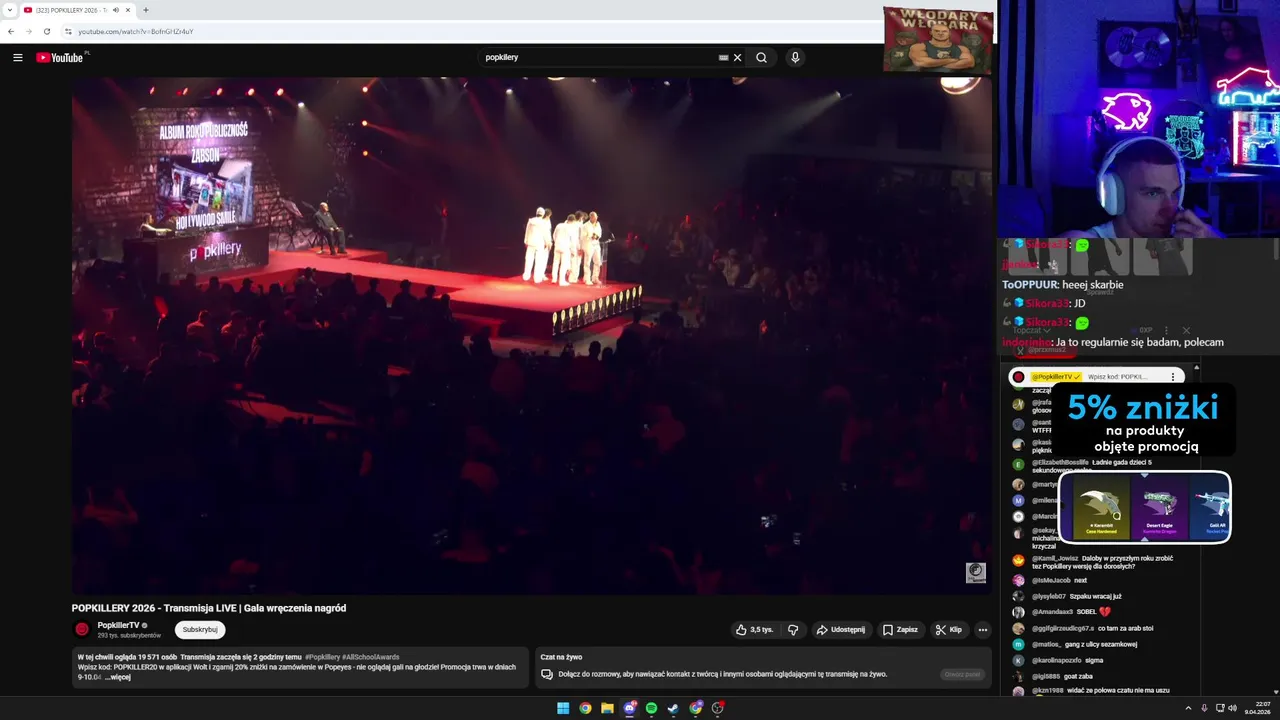1280x720 pixels.
Task: Click the #AllSchoolAwards hashtag link
Action: pyautogui.click(x=370, y=657)
